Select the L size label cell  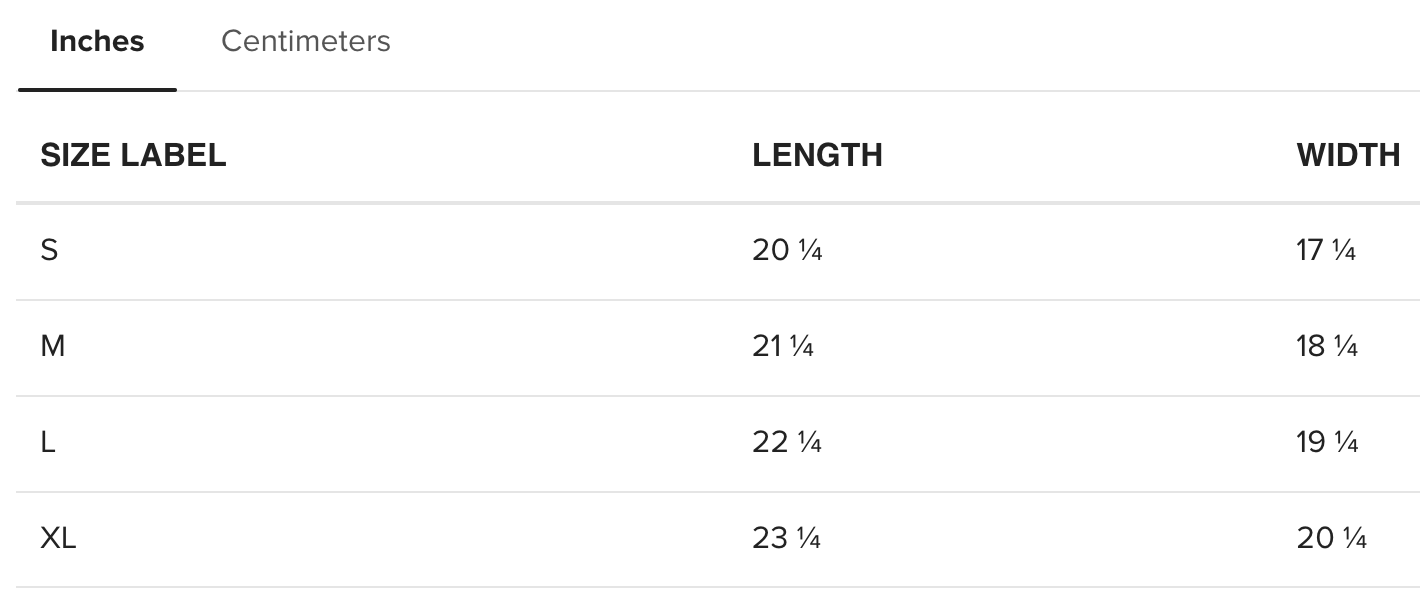pos(48,442)
